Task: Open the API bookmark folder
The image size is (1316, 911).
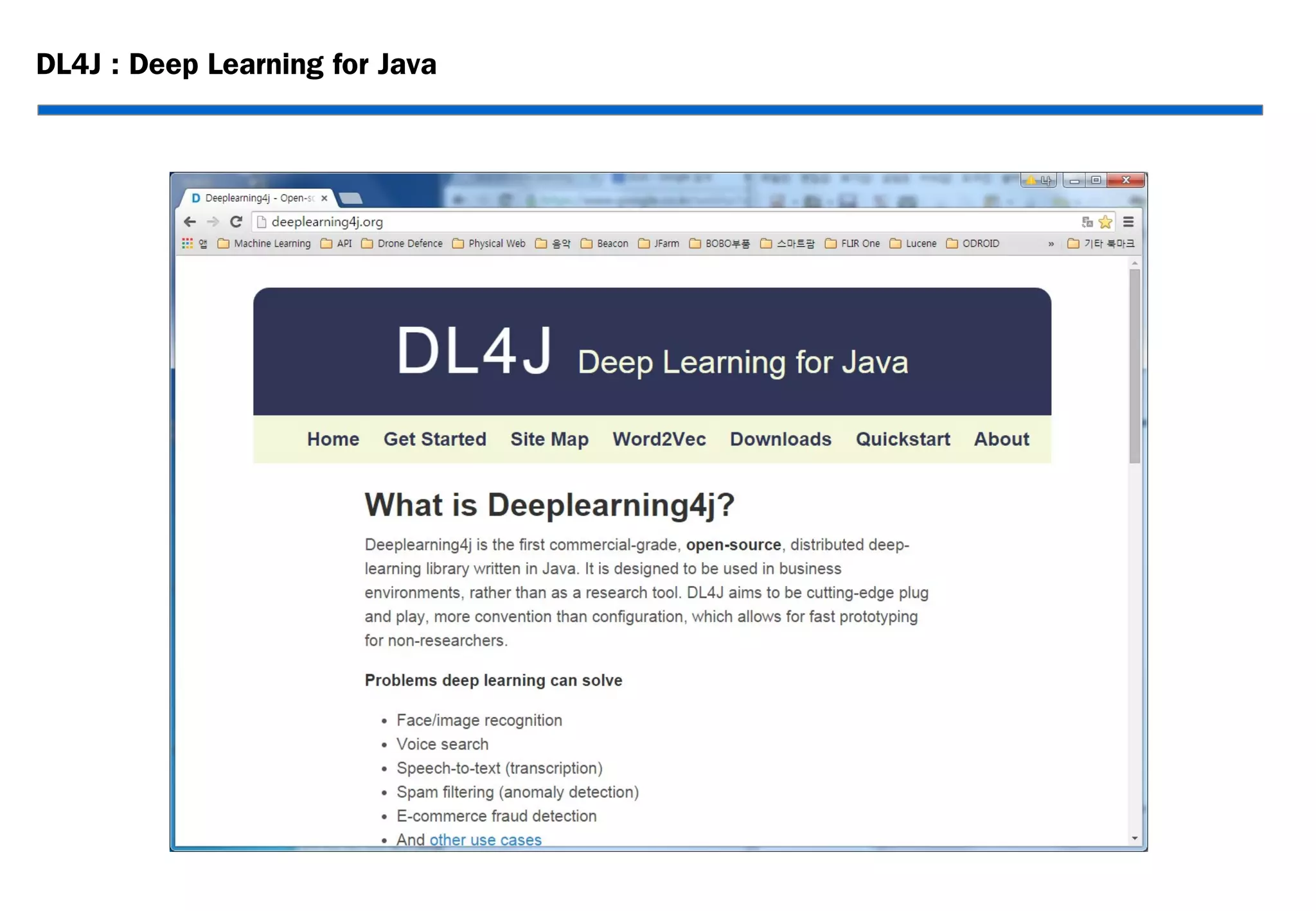Action: coord(337,243)
